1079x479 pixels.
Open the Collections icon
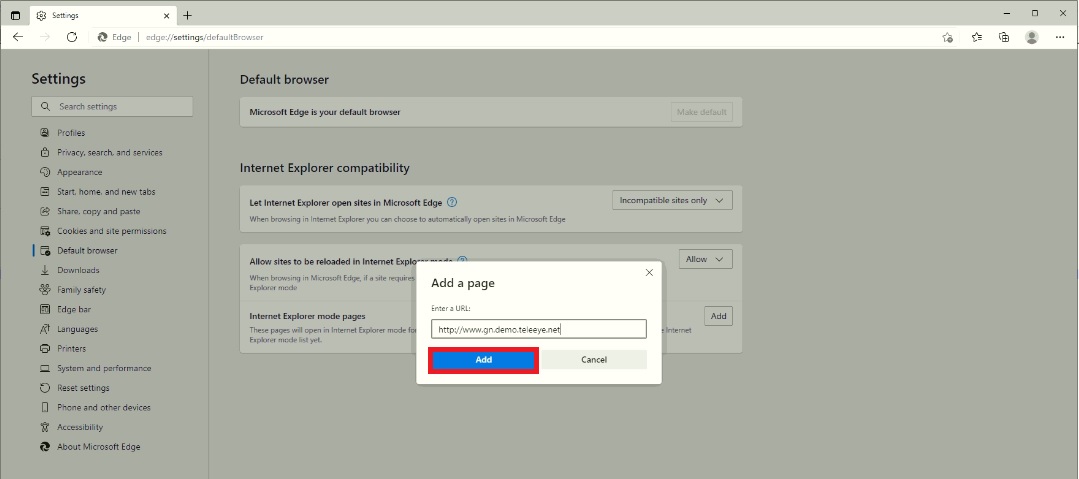1004,37
